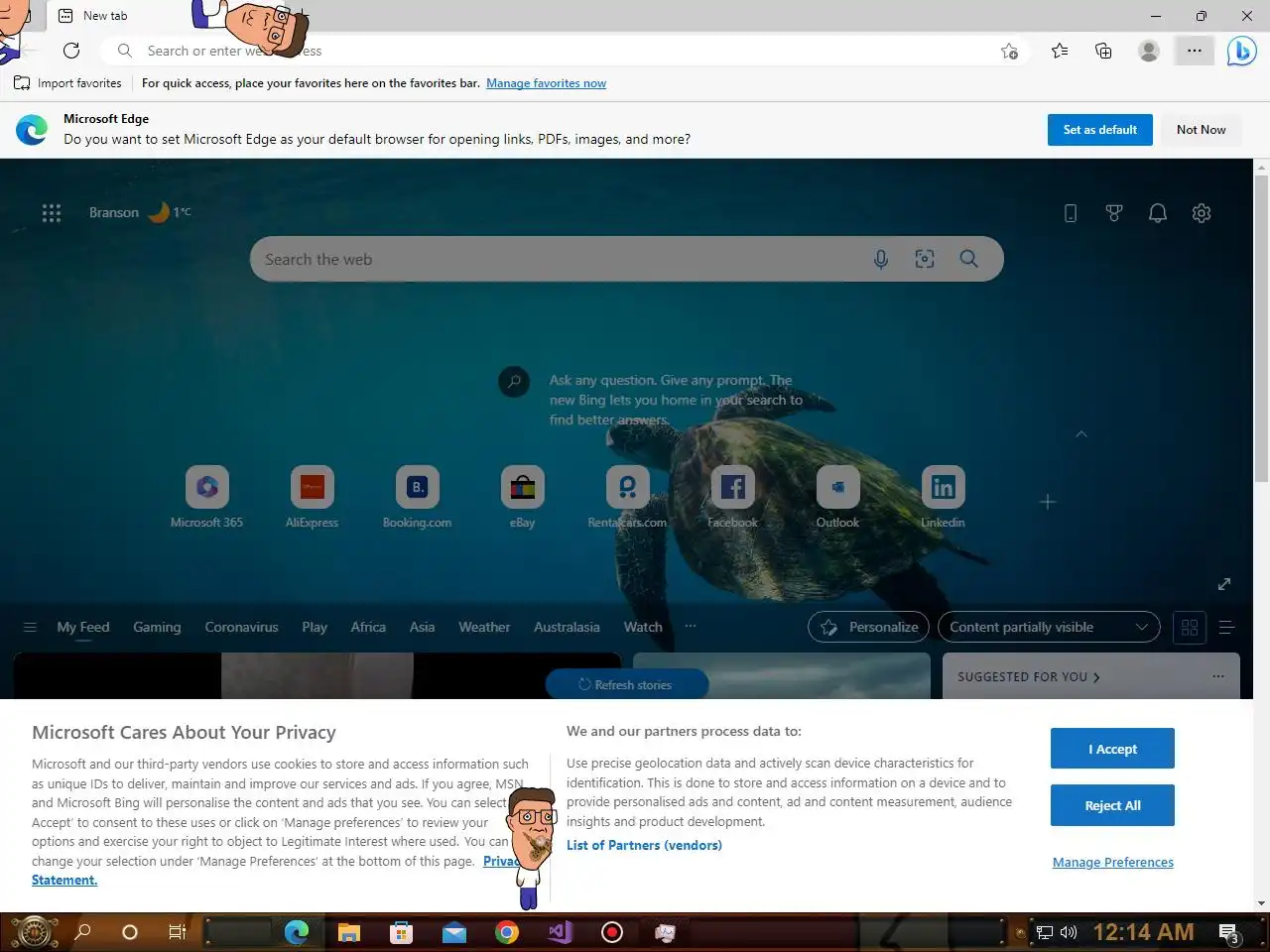
Task: Open Mail app from taskbar
Action: coord(454,932)
